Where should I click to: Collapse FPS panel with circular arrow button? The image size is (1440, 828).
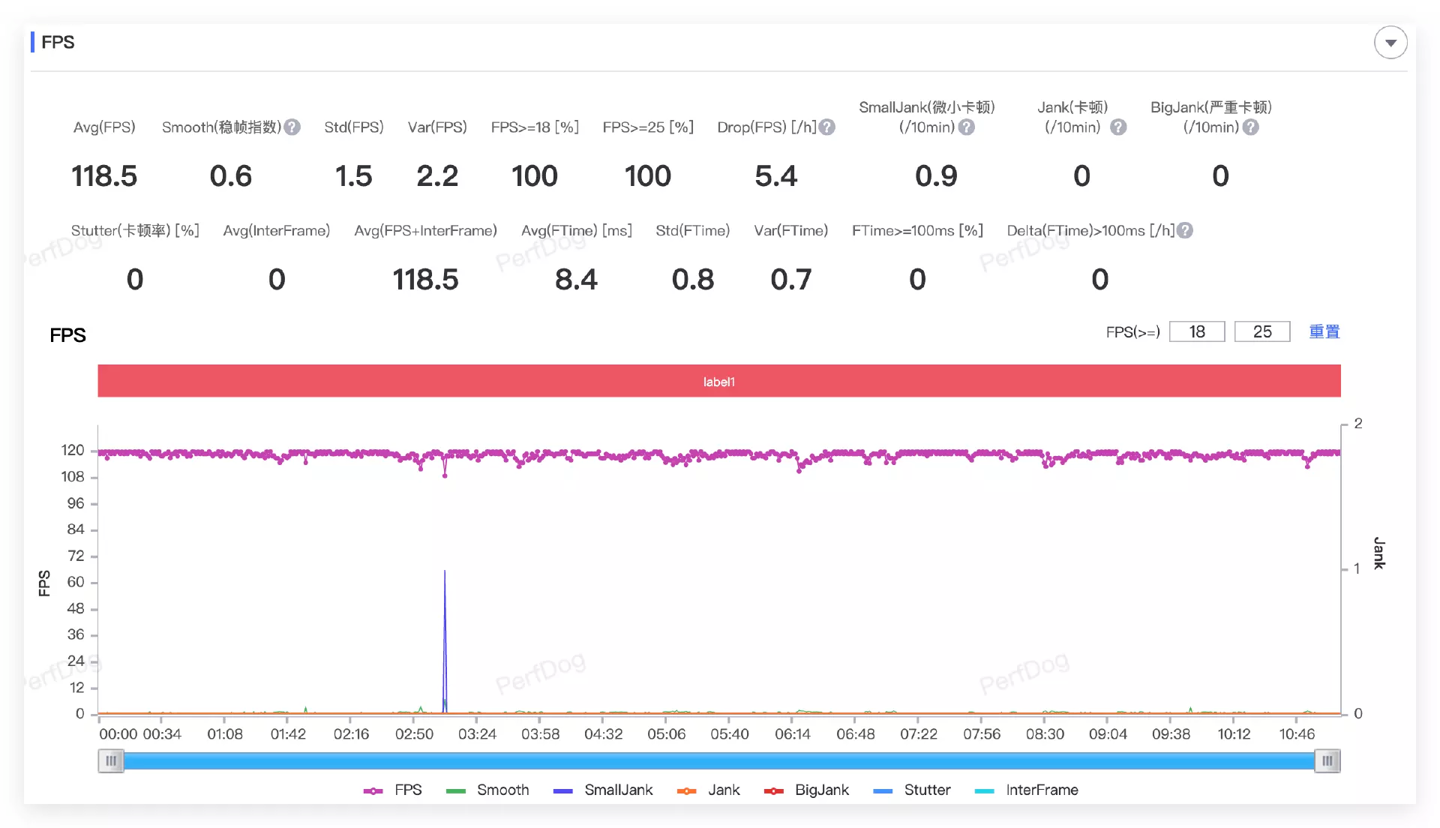coord(1391,43)
